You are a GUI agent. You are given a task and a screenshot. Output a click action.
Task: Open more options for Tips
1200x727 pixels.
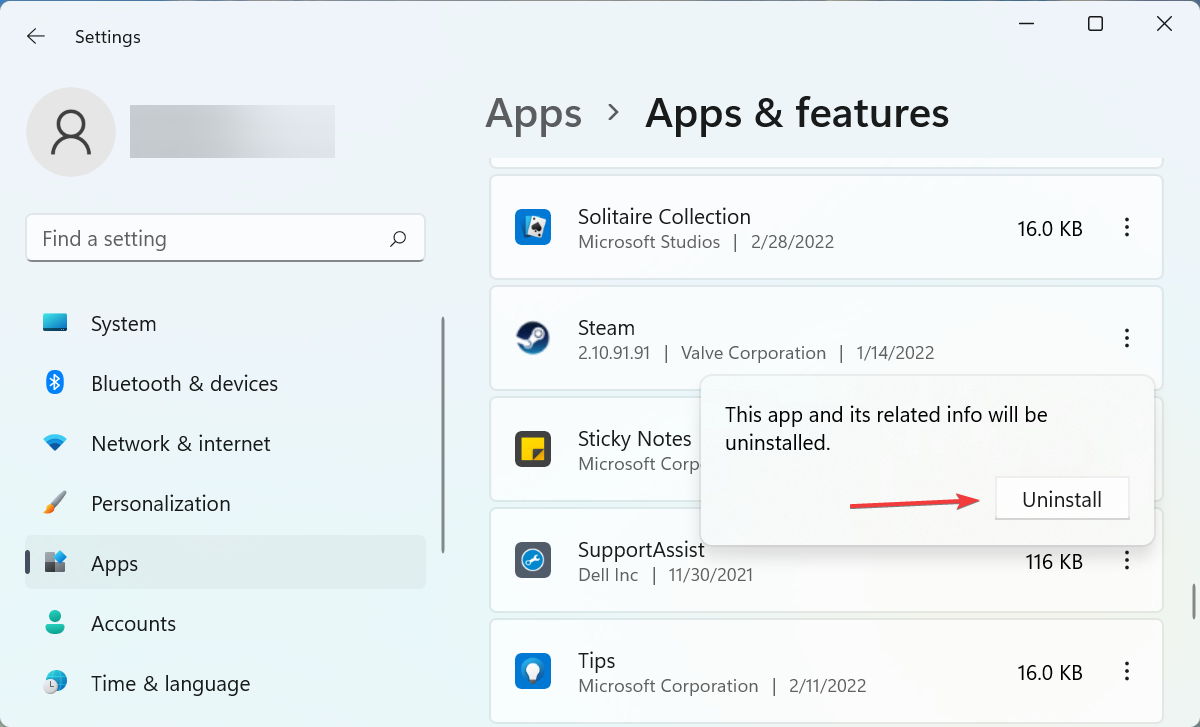point(1127,671)
